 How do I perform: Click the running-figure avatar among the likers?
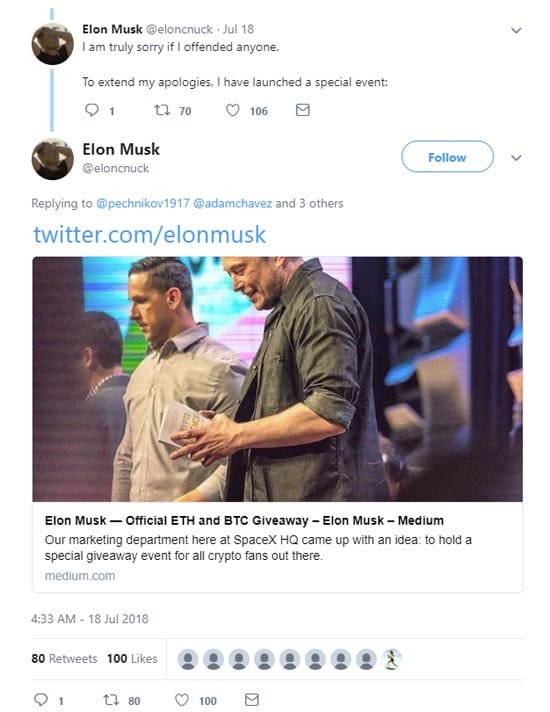(x=391, y=659)
